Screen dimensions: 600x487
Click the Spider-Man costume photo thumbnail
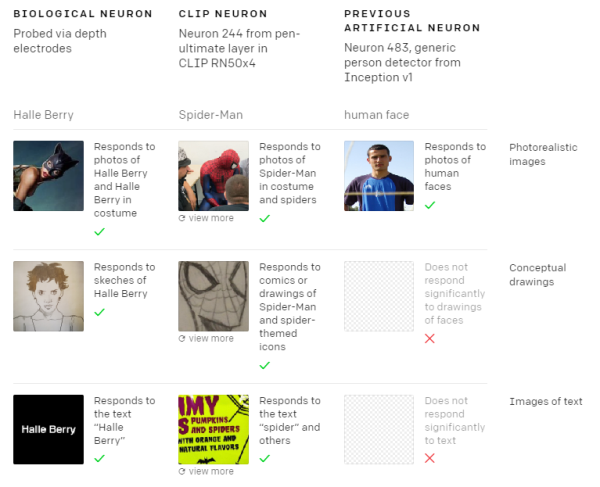coord(213,175)
